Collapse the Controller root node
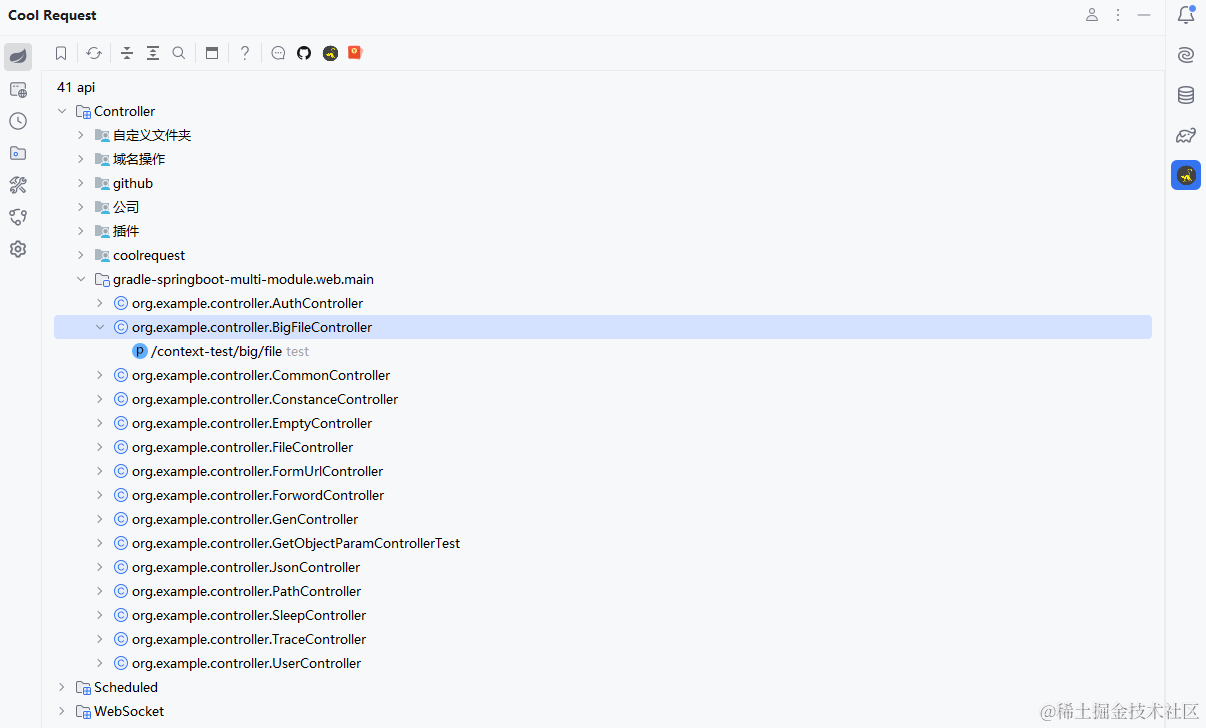 tap(62, 111)
